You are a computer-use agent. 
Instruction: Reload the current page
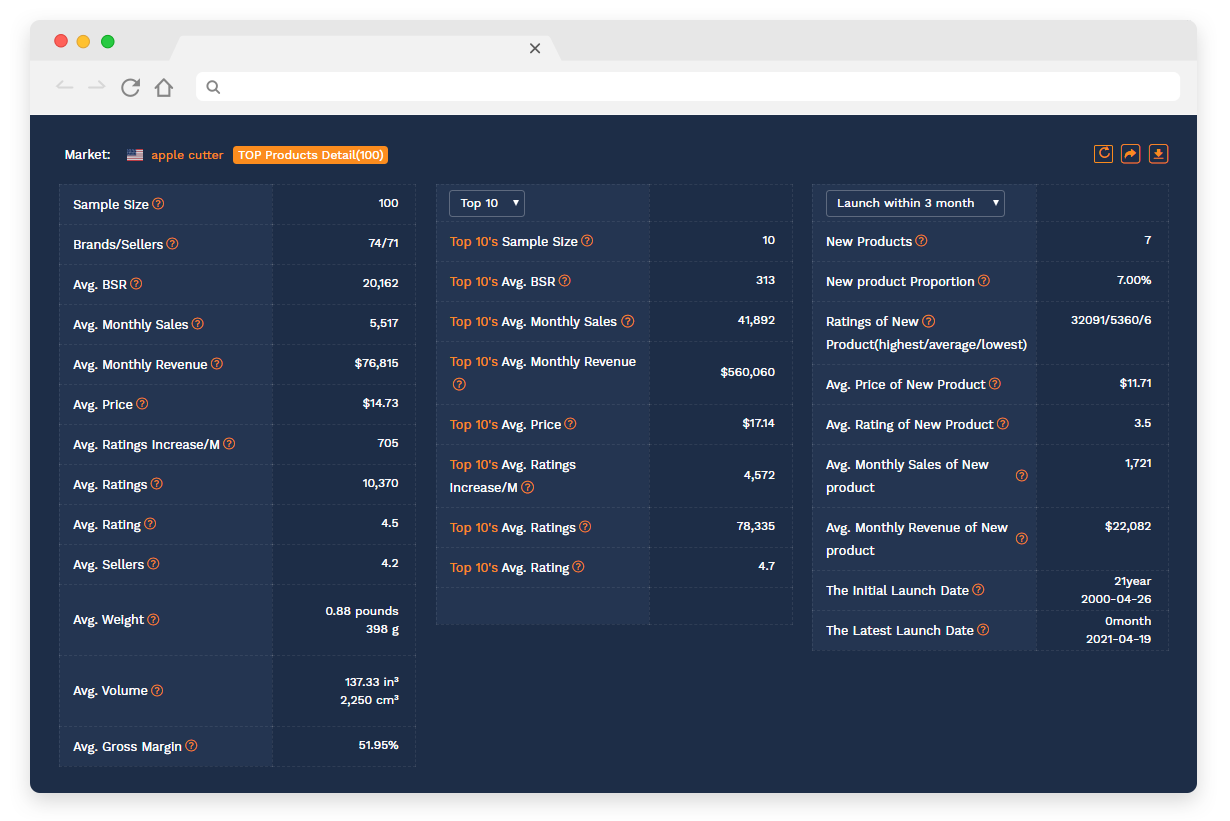pos(130,88)
